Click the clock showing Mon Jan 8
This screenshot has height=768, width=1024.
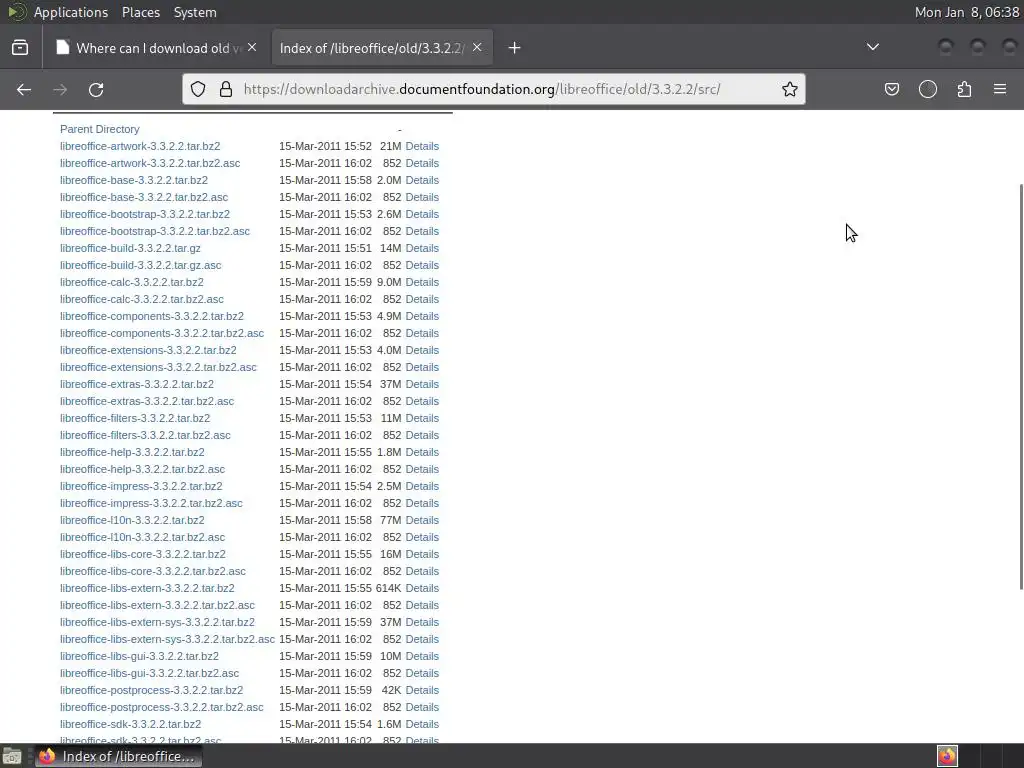click(967, 12)
